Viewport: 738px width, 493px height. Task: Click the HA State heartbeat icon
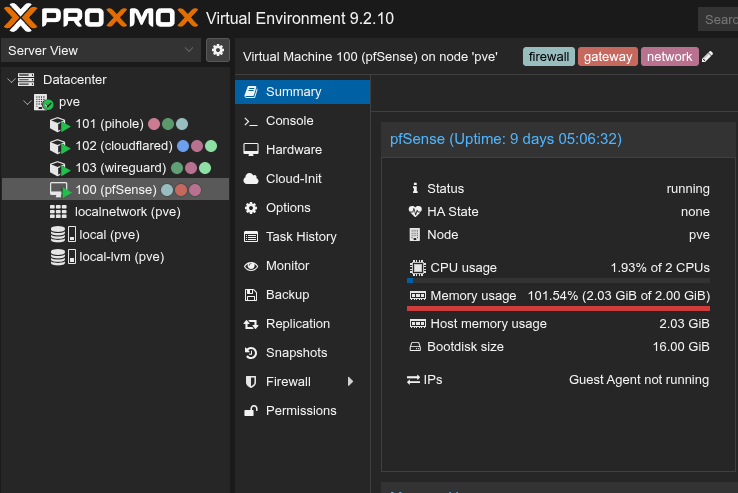415,211
